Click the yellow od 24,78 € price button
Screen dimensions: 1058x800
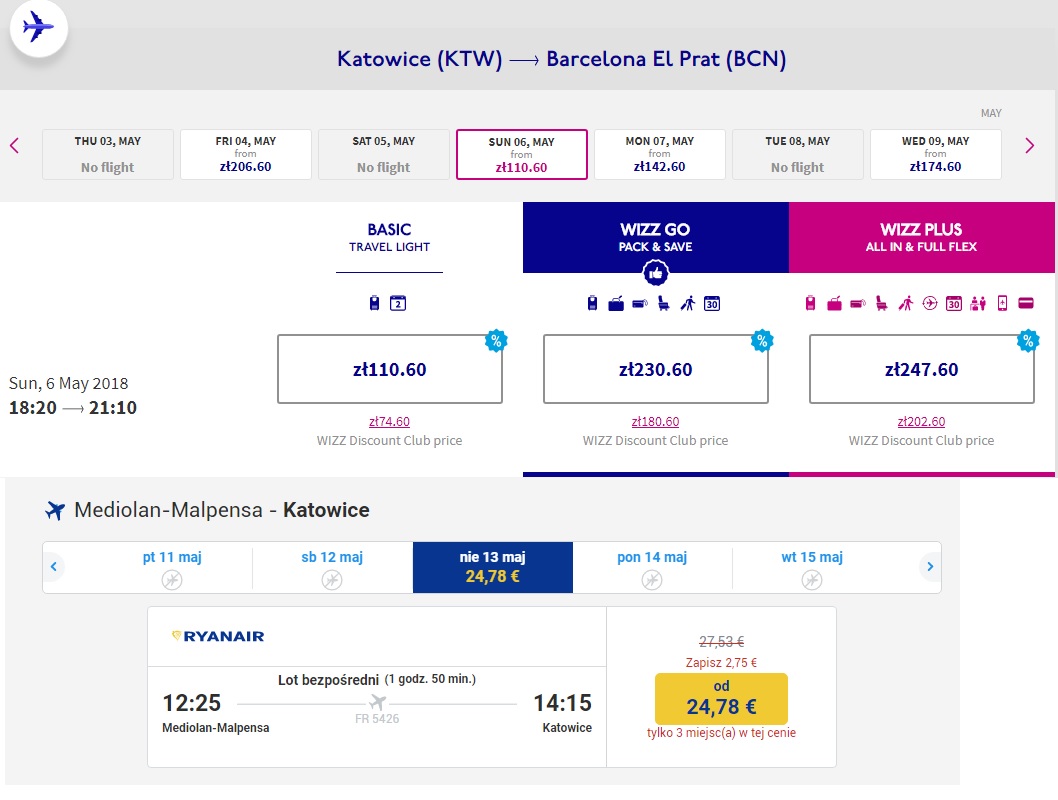tap(721, 699)
